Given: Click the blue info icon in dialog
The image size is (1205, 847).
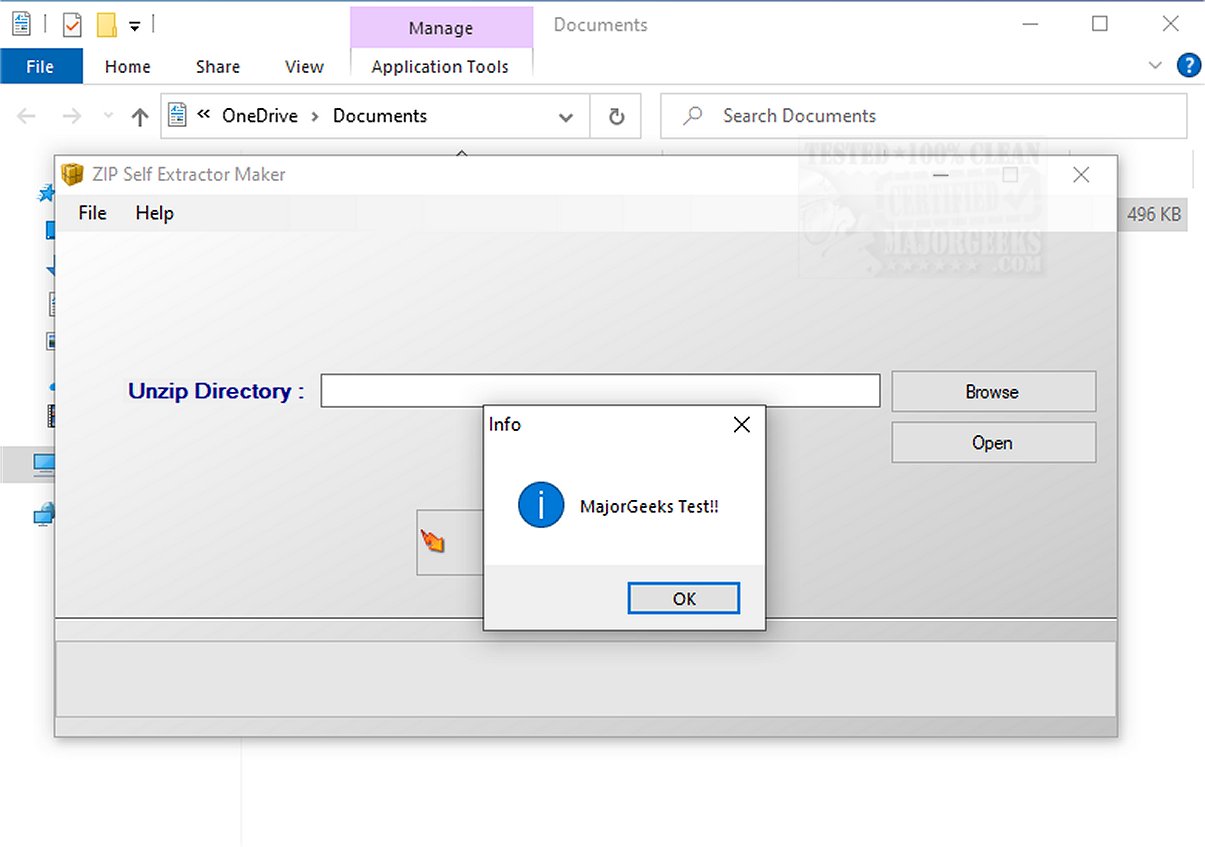Looking at the screenshot, I should coord(541,506).
